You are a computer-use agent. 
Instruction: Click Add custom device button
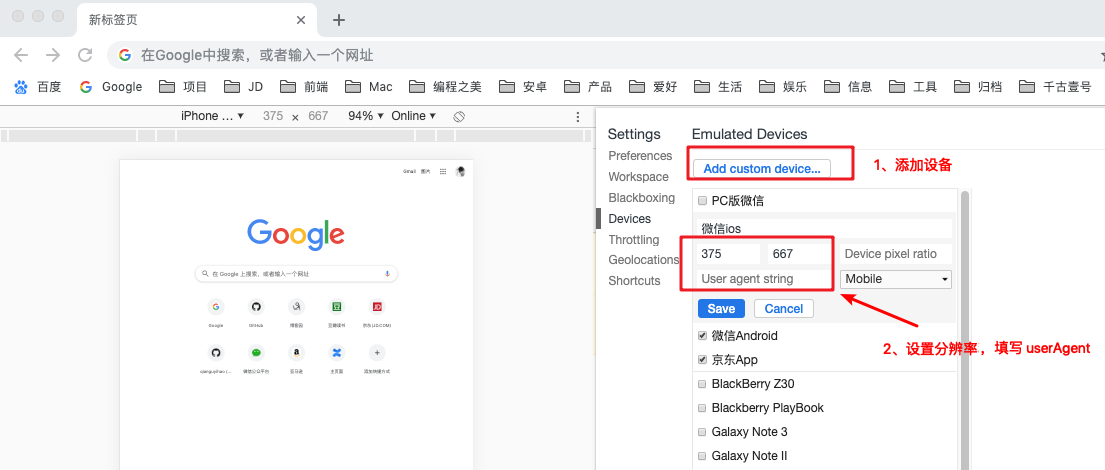point(761,169)
